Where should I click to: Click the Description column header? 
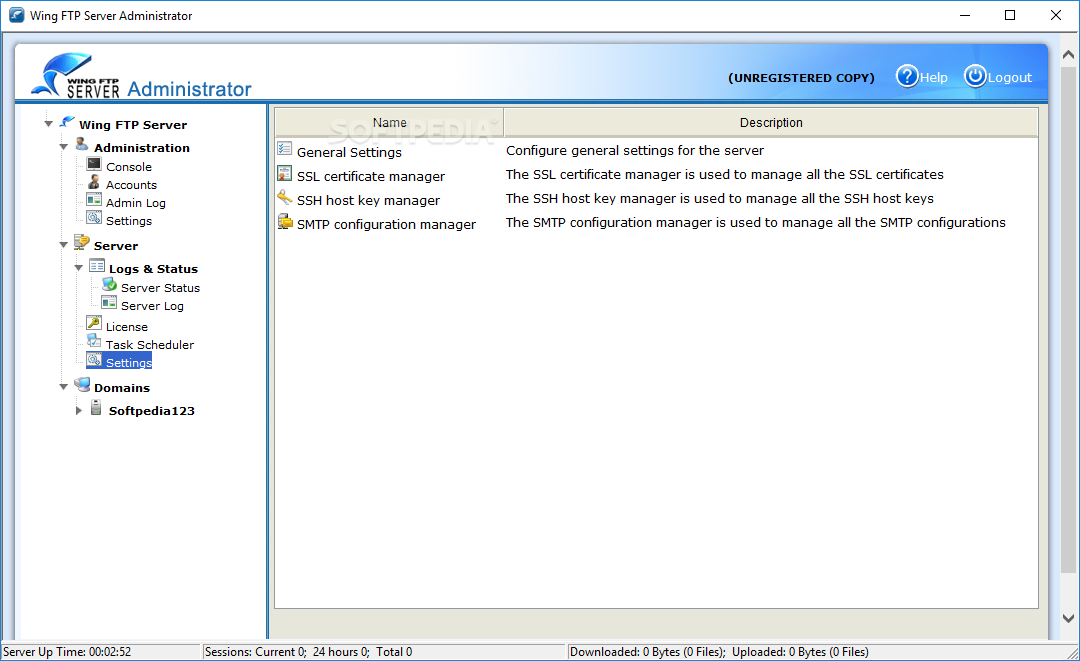(771, 123)
